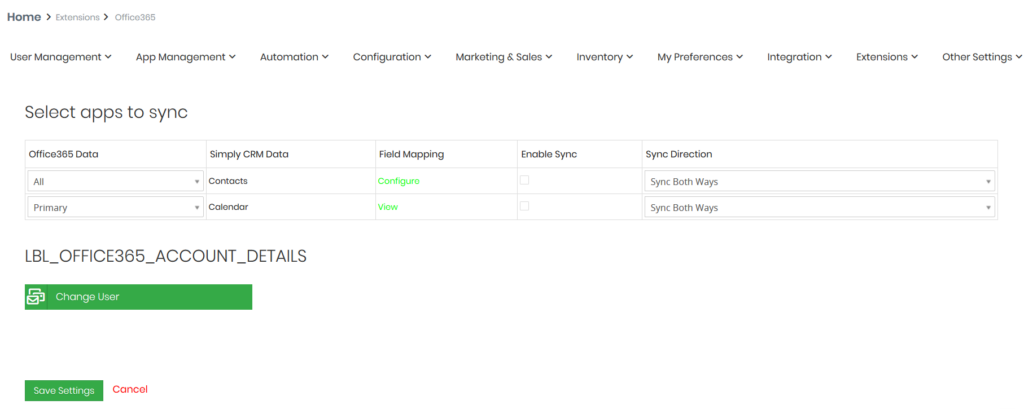Enable sync checkbox for Calendar row

524,206
